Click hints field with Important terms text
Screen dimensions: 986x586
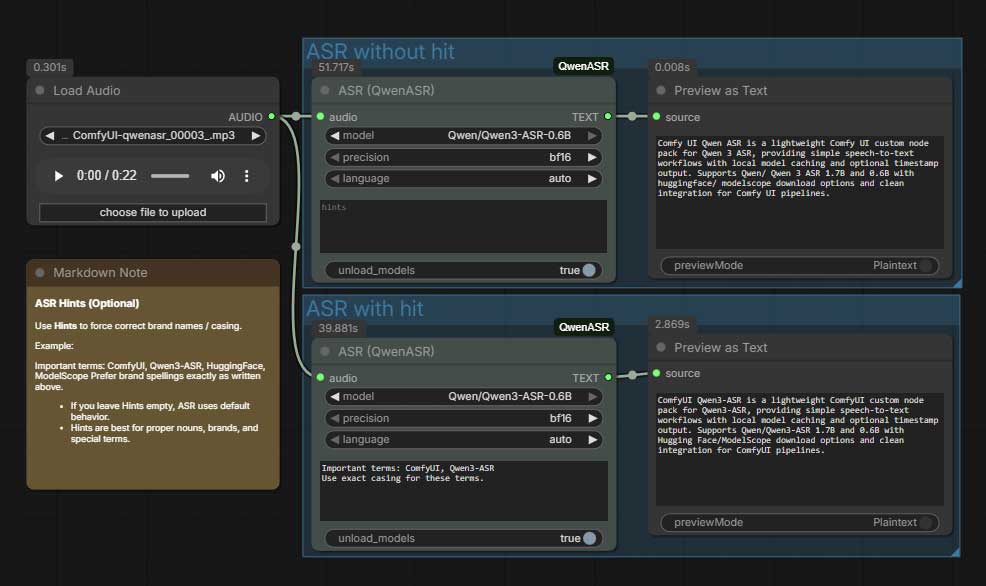coord(463,490)
